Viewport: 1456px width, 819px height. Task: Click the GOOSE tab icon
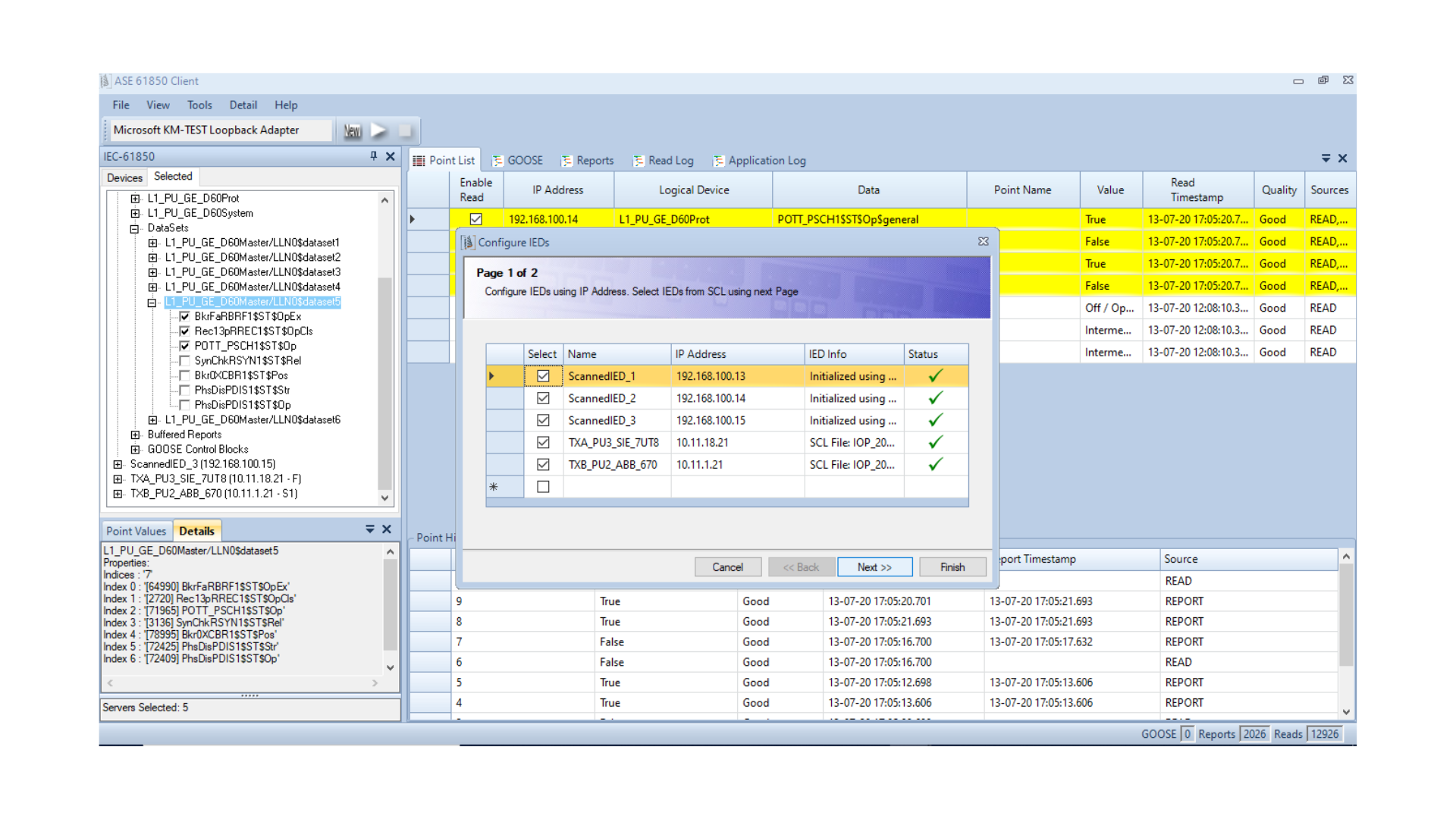point(497,161)
